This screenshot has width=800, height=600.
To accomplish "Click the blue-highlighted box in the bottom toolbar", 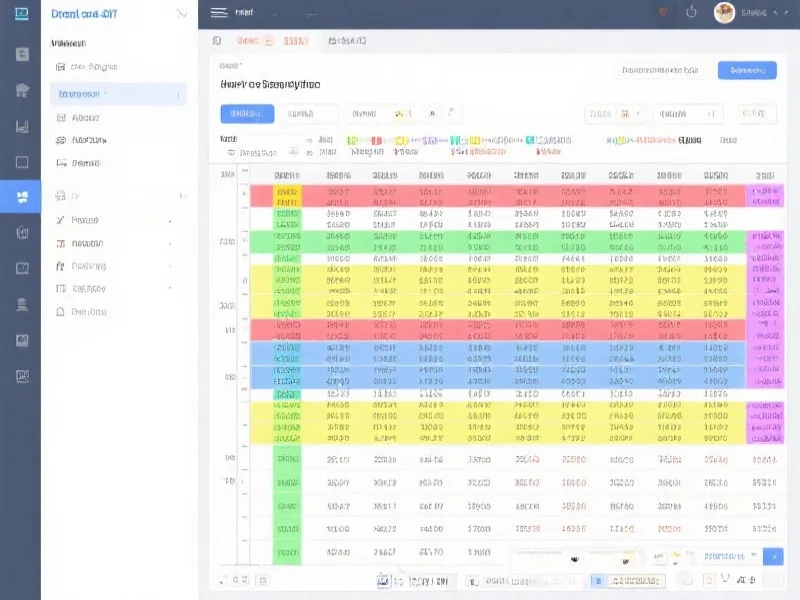I will 598,581.
